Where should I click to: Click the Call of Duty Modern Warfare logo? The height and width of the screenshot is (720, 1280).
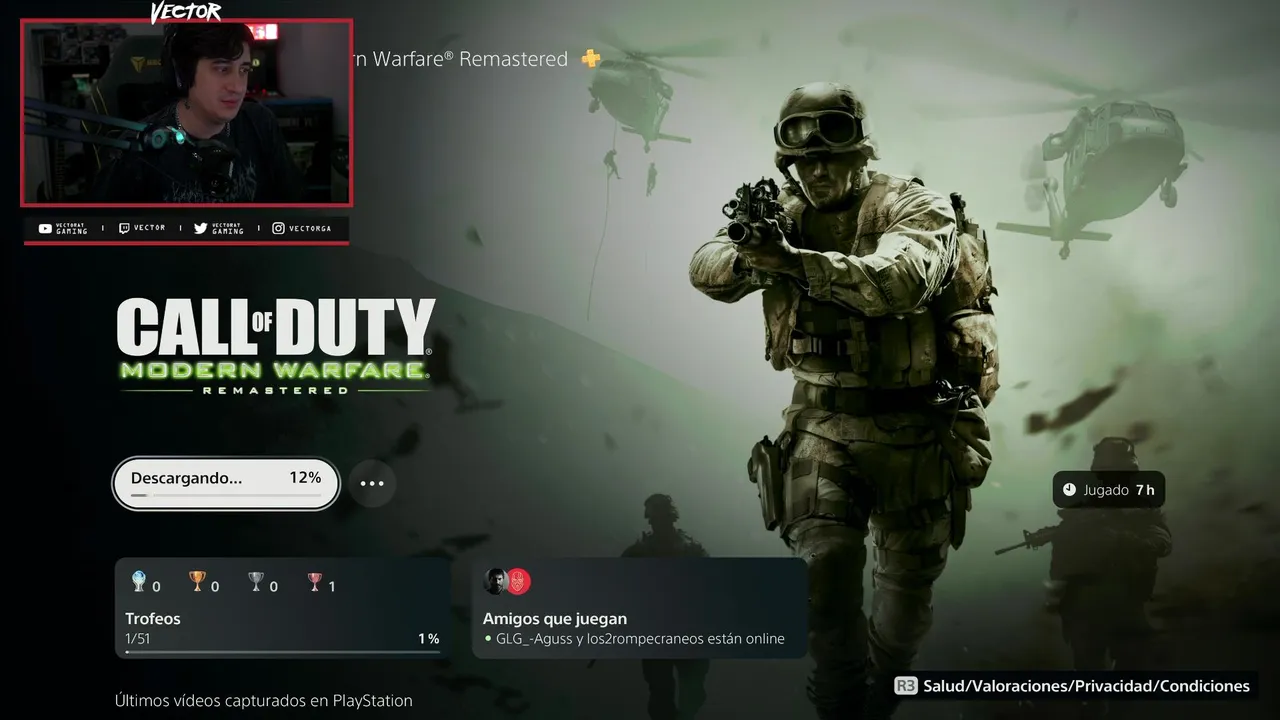[276, 346]
